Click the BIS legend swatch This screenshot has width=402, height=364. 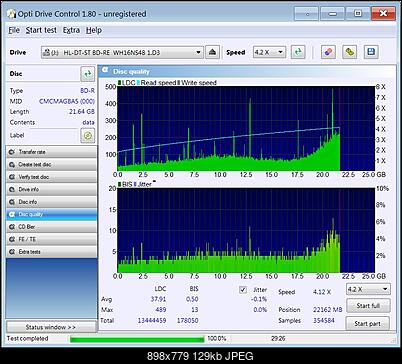(x=119, y=184)
